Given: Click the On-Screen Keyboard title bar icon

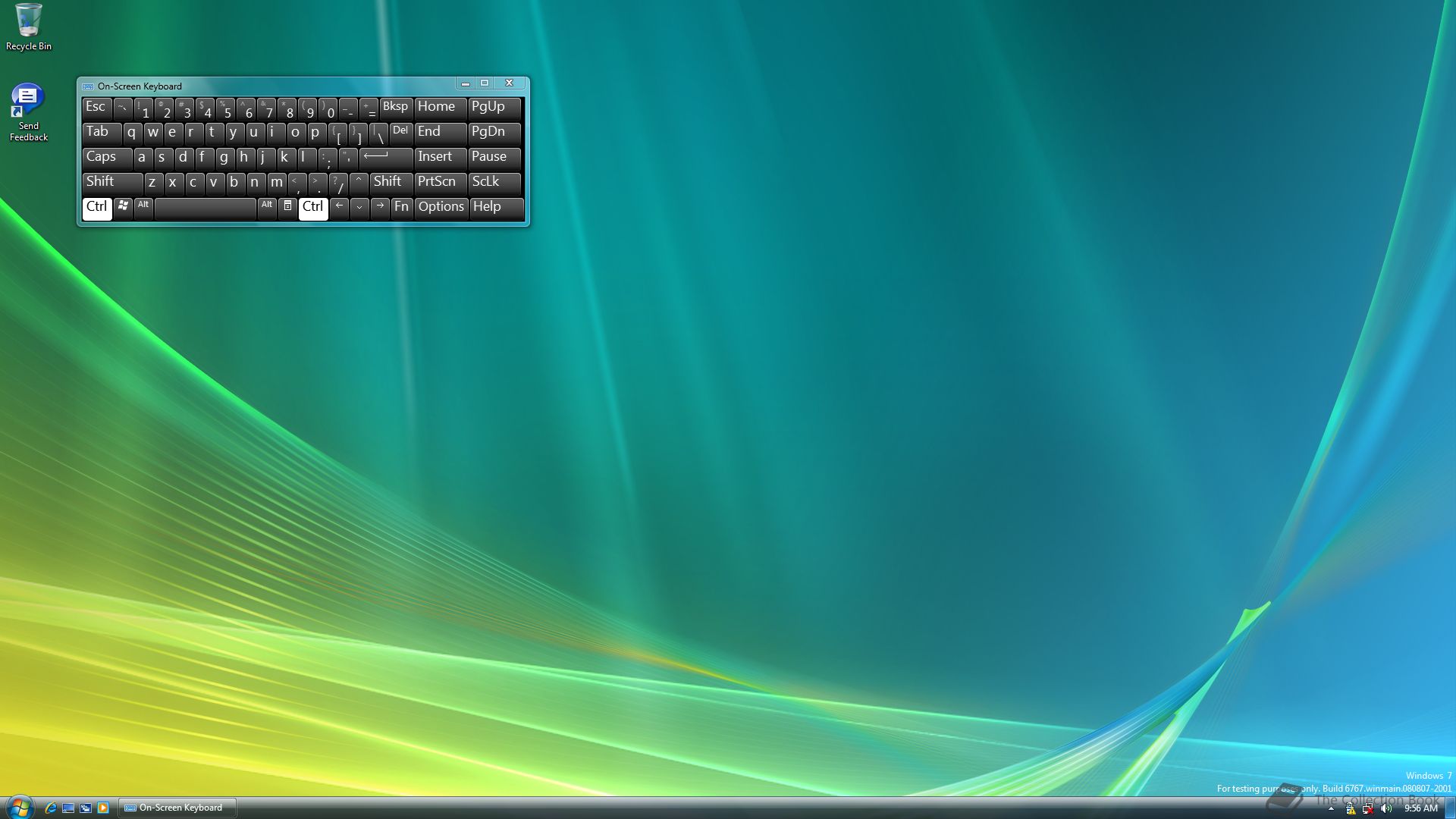Looking at the screenshot, I should 88,86.
